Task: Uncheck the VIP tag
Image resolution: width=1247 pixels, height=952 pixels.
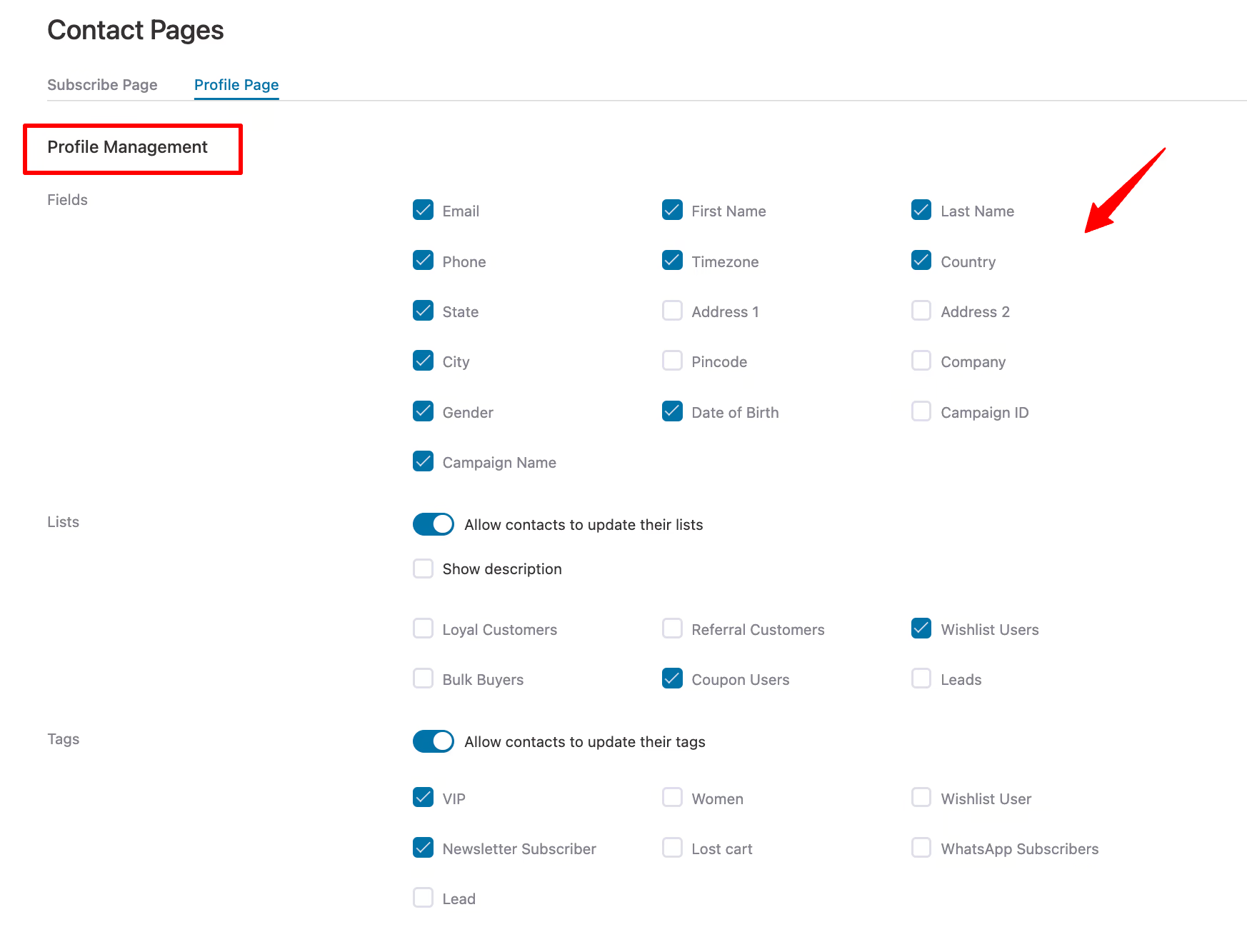Action: (x=423, y=798)
